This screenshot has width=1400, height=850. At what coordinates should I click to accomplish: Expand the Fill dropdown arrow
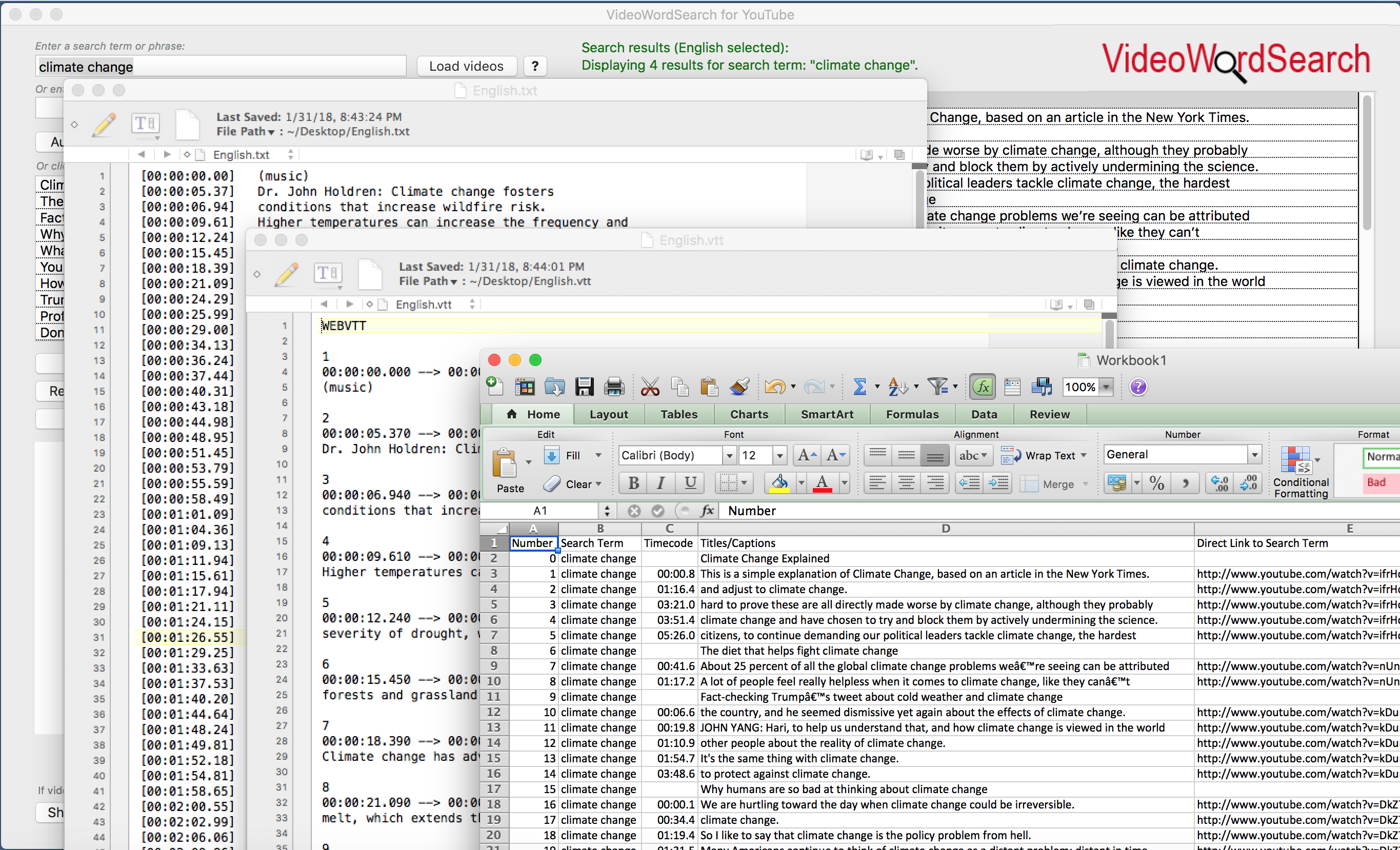click(598, 455)
